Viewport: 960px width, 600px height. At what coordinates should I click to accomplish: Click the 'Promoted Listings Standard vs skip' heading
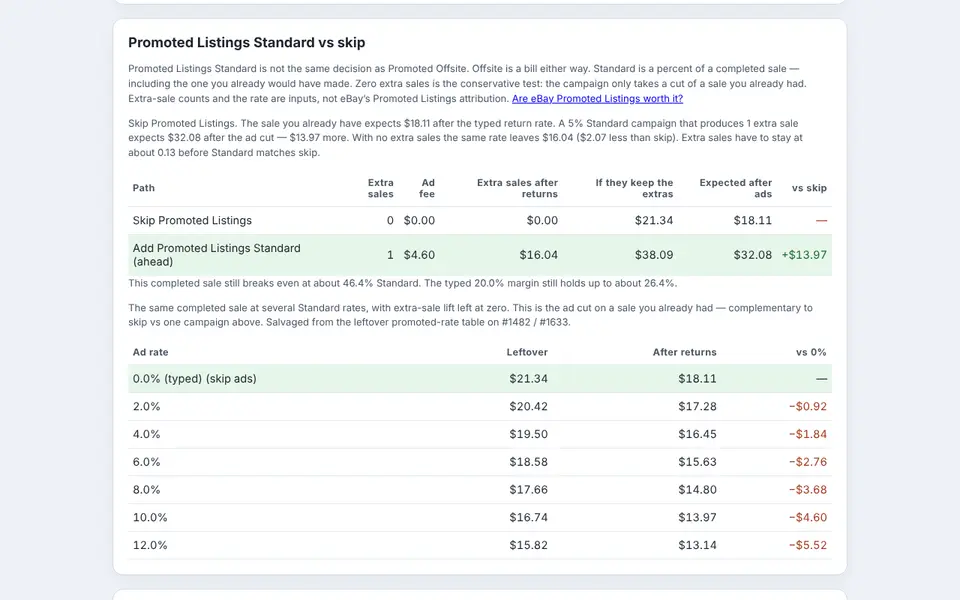click(247, 42)
